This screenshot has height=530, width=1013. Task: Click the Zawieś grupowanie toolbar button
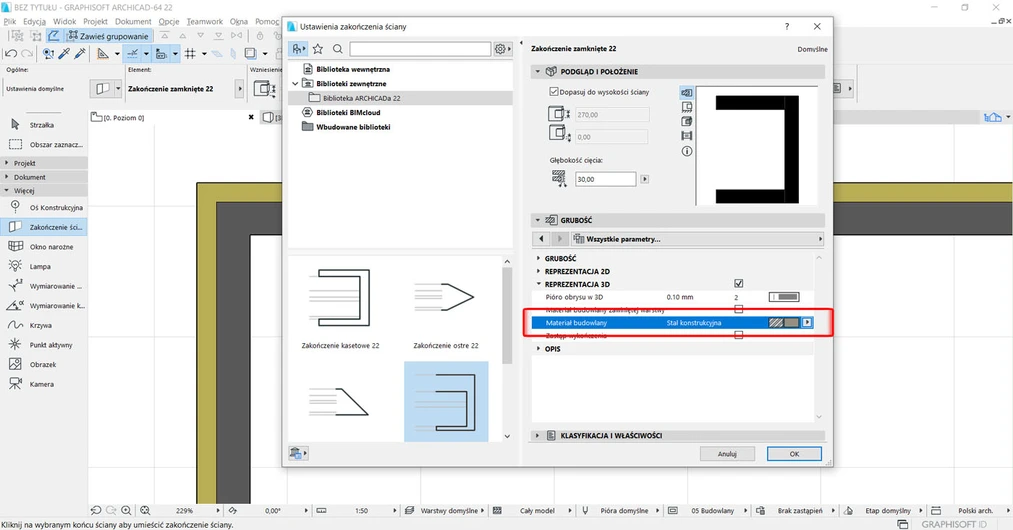coord(109,36)
